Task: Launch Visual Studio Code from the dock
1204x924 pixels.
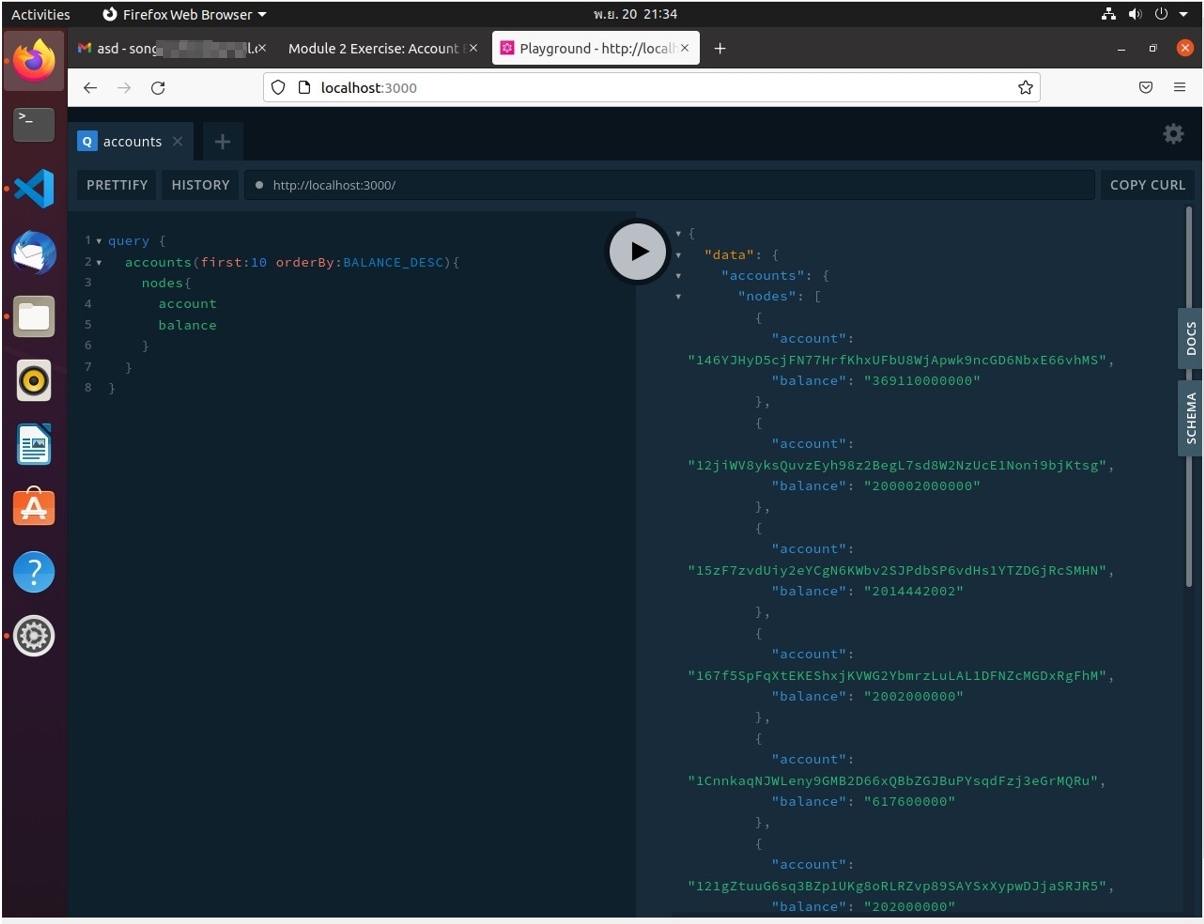Action: [33, 188]
